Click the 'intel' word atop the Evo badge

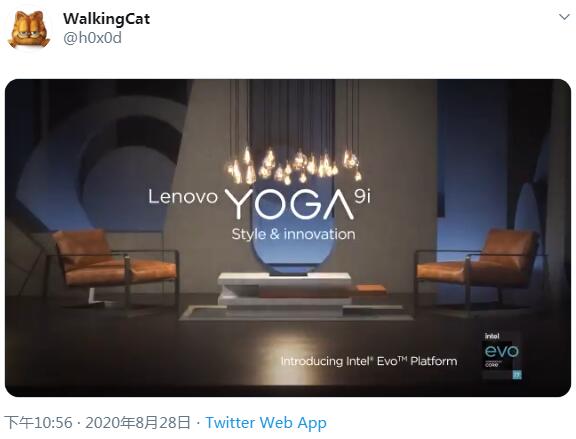click(492, 336)
